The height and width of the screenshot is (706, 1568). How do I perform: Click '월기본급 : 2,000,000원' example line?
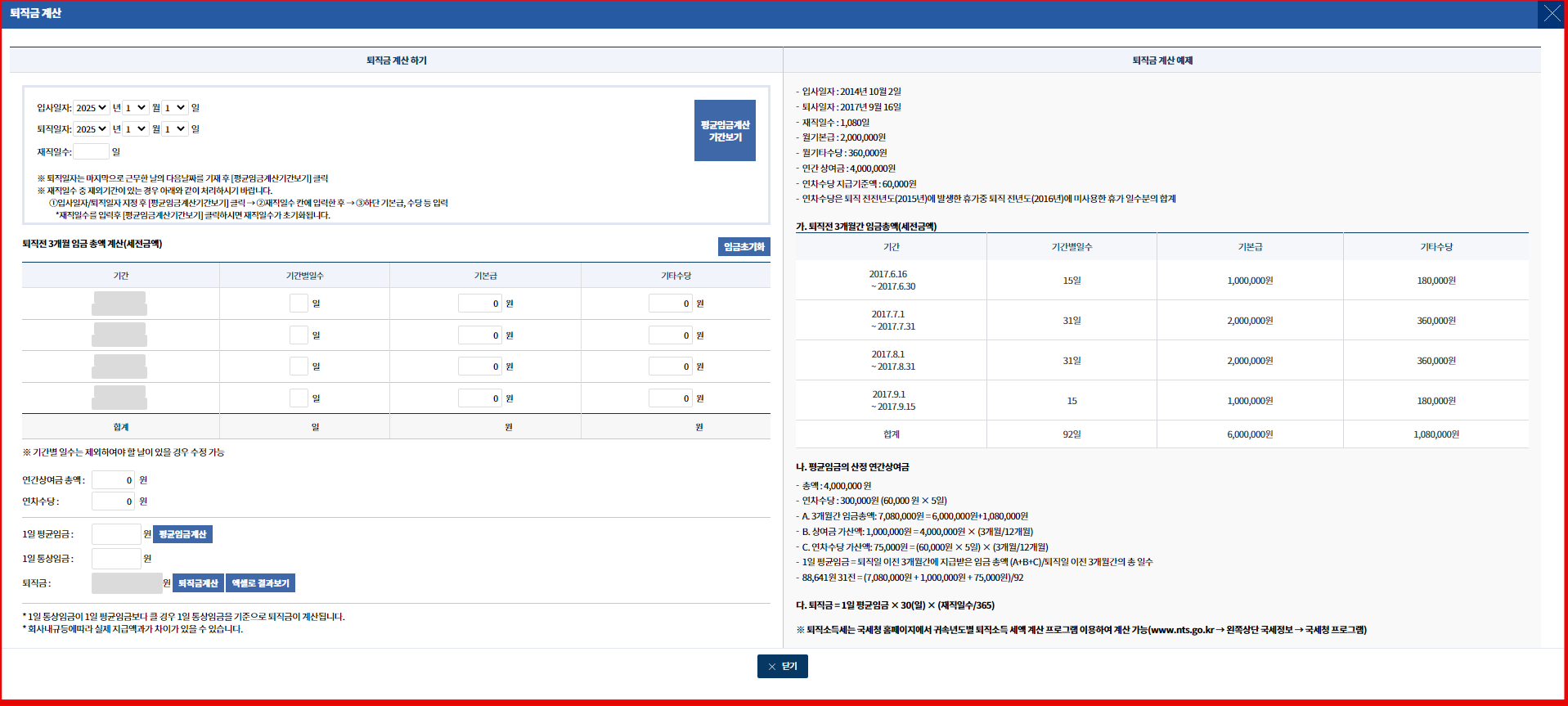coord(842,137)
